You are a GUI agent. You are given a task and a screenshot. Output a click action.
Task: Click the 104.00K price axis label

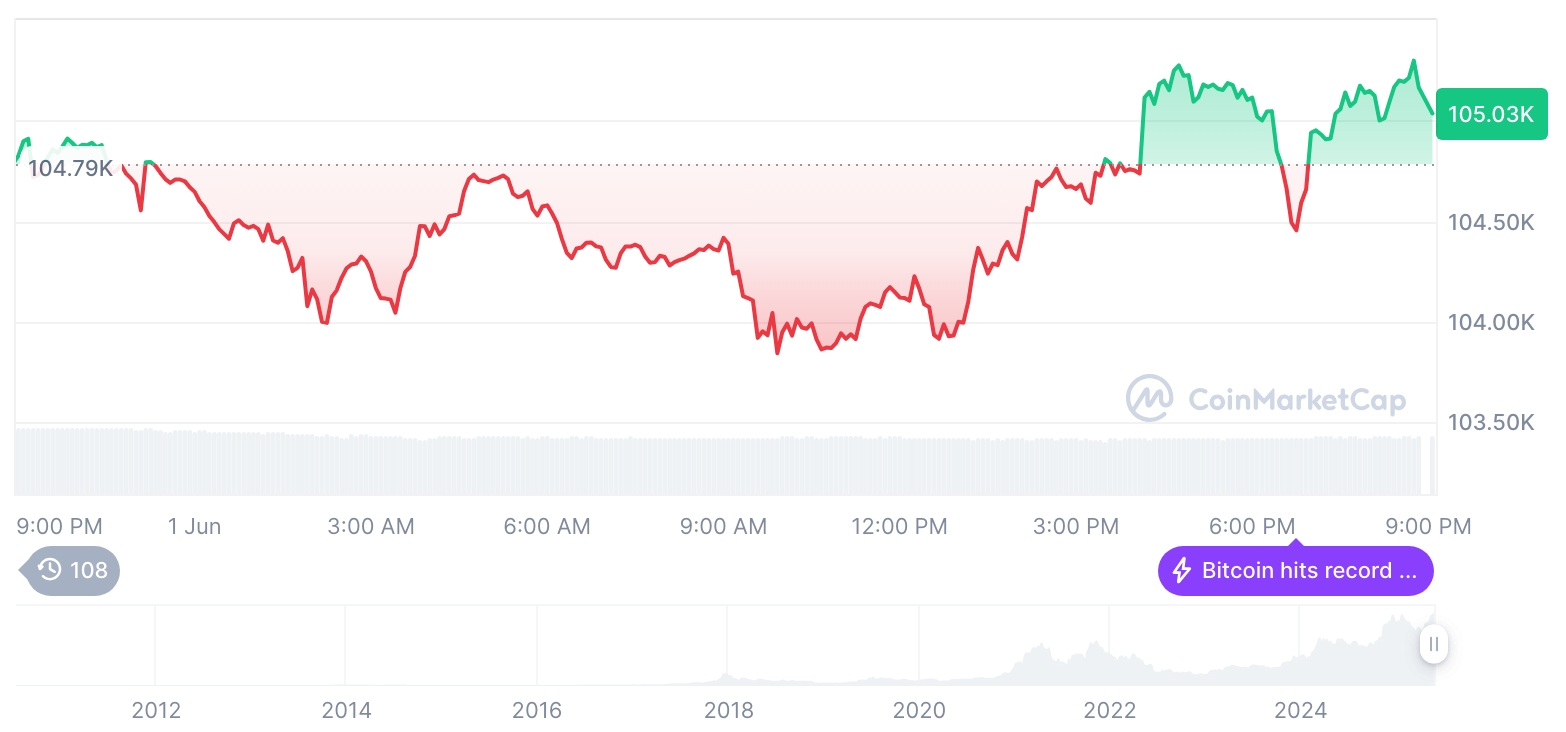[1490, 322]
